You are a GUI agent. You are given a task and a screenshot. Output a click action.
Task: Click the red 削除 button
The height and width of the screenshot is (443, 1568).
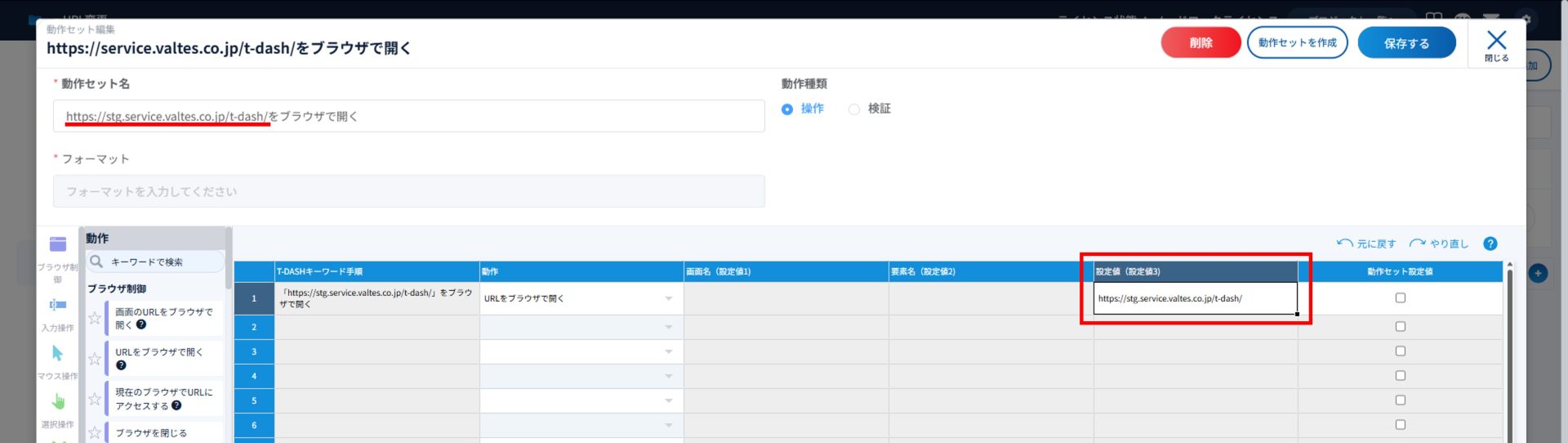1200,43
